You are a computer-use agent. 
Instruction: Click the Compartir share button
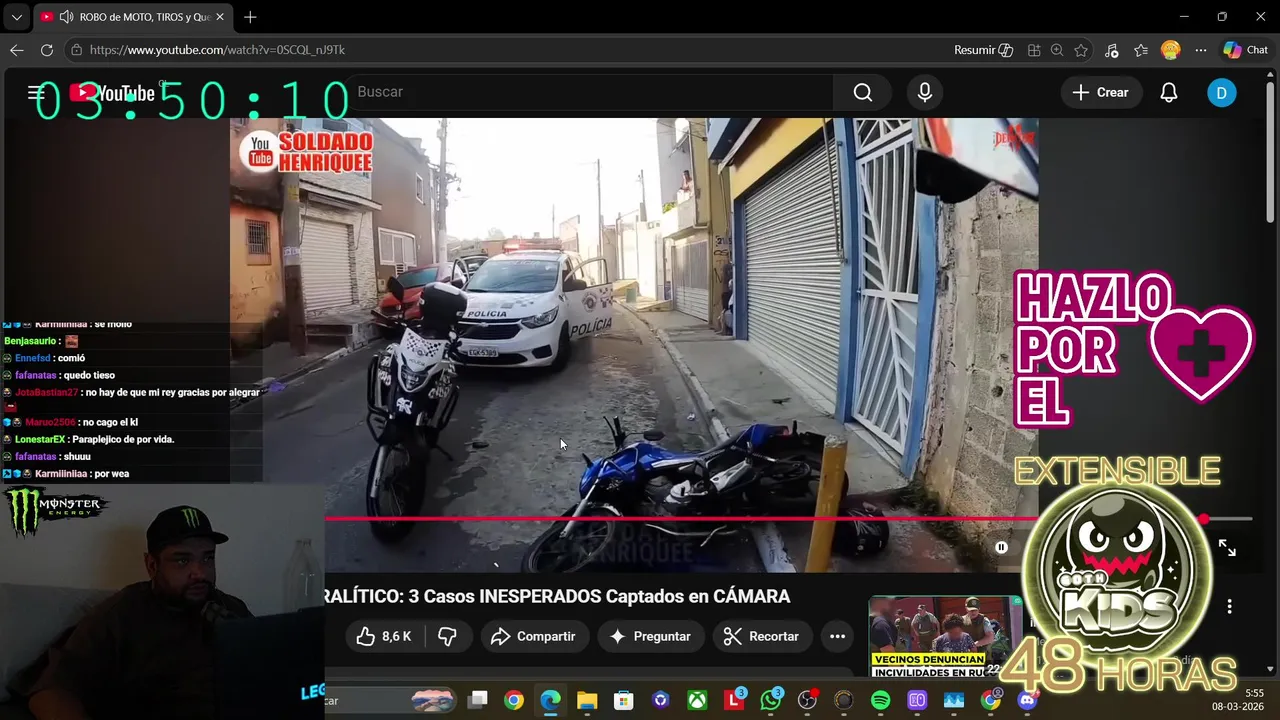[x=533, y=636]
